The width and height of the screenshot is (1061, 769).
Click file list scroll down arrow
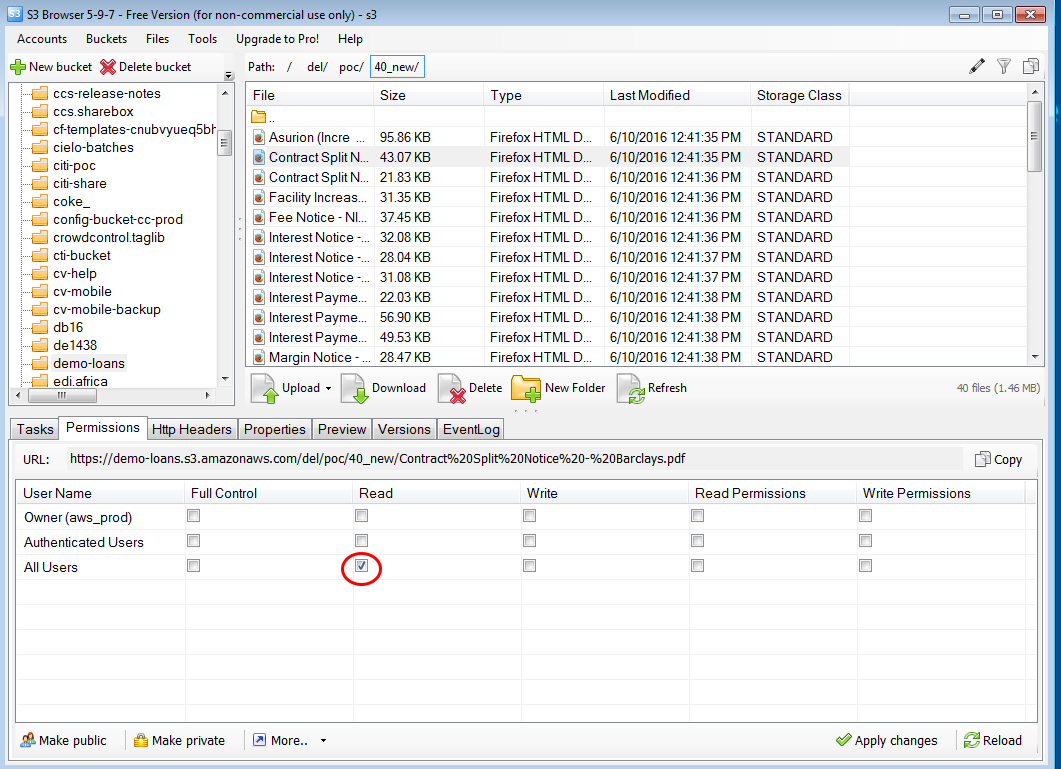pyautogui.click(x=1035, y=357)
